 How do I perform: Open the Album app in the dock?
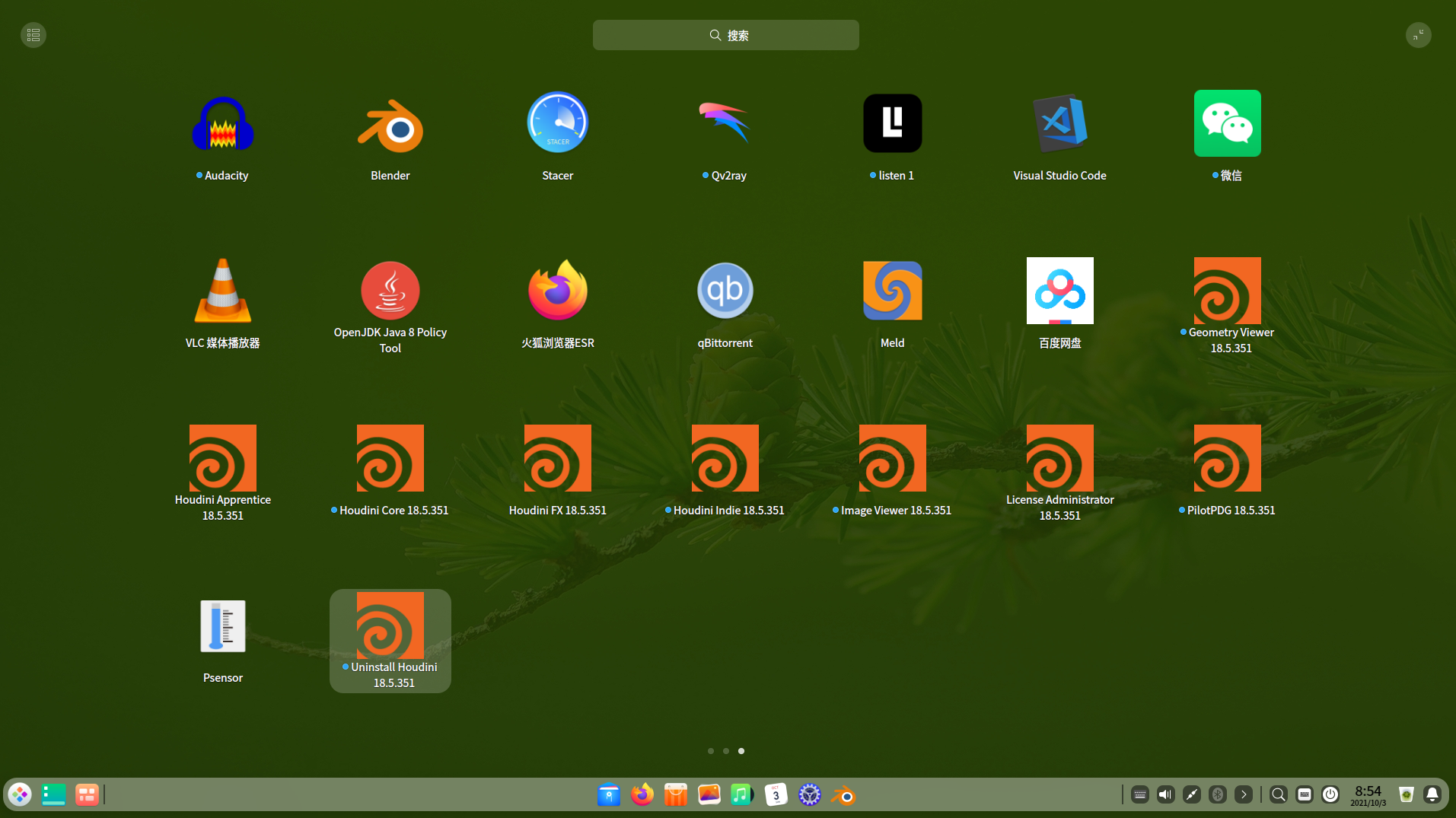tap(709, 795)
